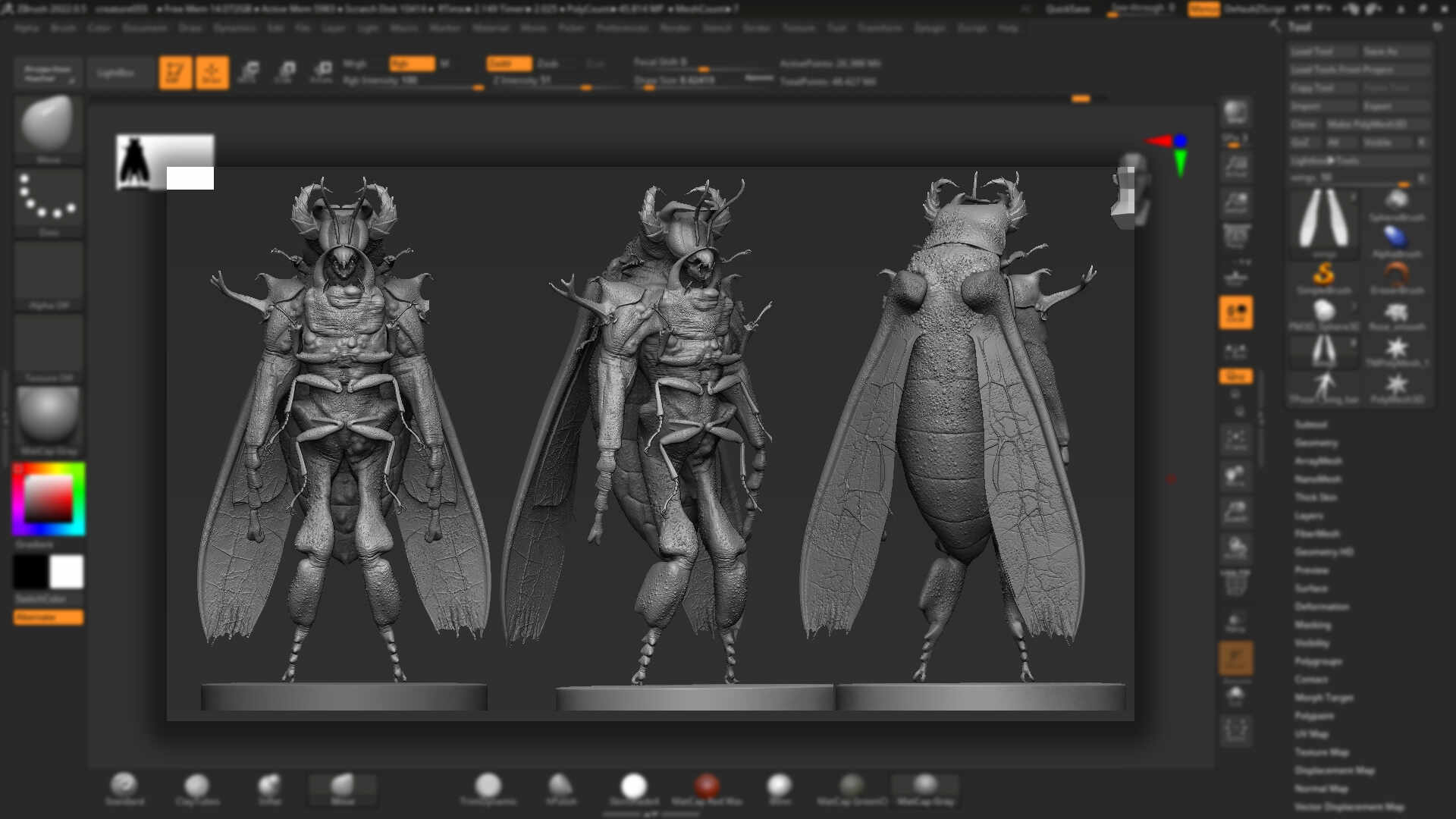
Task: Toggle the orange Rgb button
Action: coord(412,64)
